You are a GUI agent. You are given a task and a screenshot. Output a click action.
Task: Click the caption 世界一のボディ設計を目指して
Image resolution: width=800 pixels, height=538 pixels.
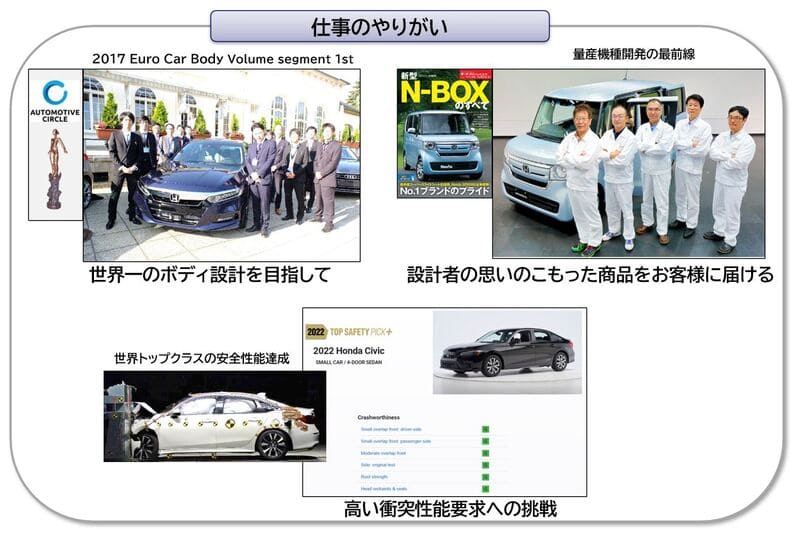210,275
